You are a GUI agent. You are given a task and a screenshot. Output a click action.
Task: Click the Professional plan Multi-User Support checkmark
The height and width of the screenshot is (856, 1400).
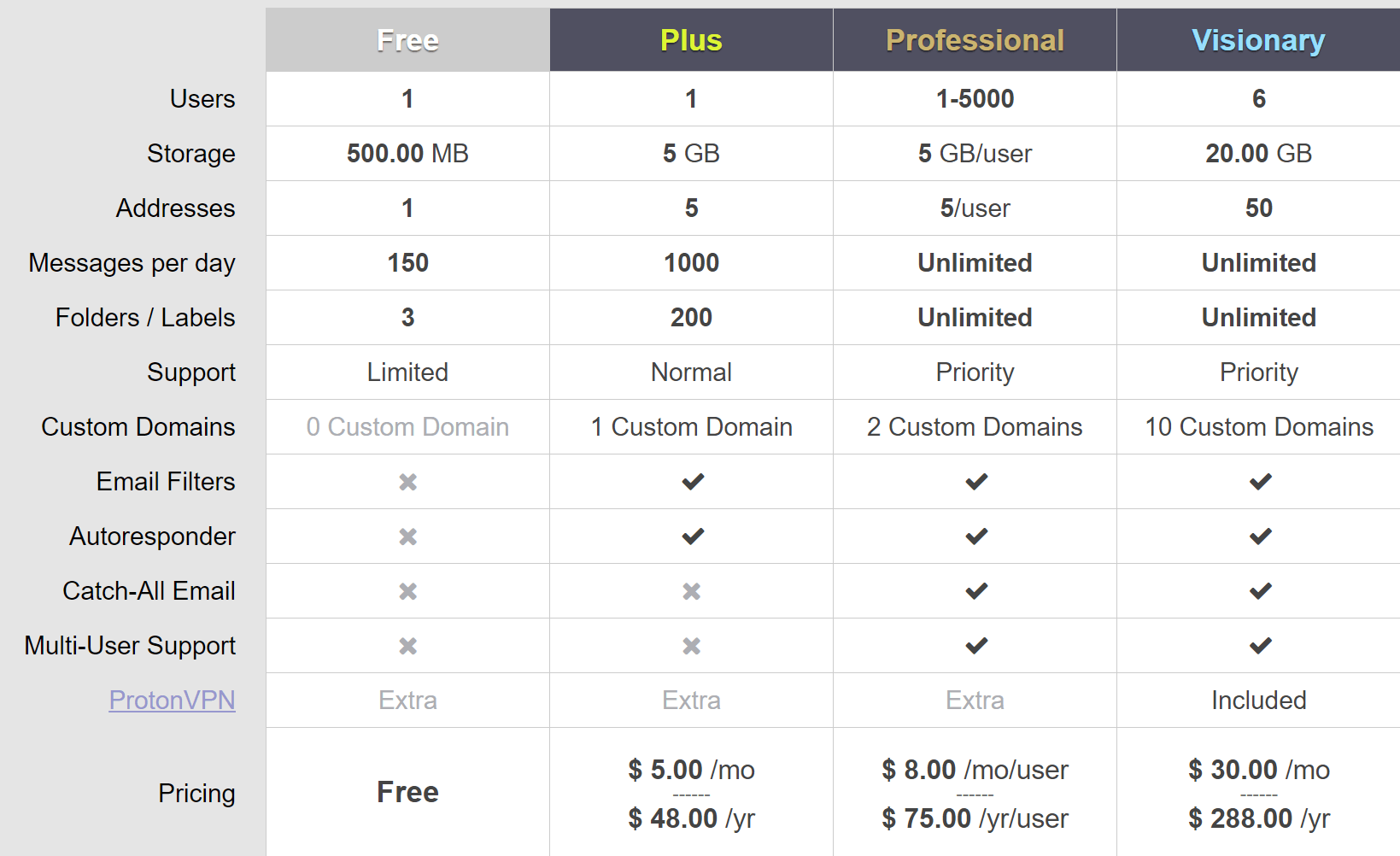tap(976, 646)
